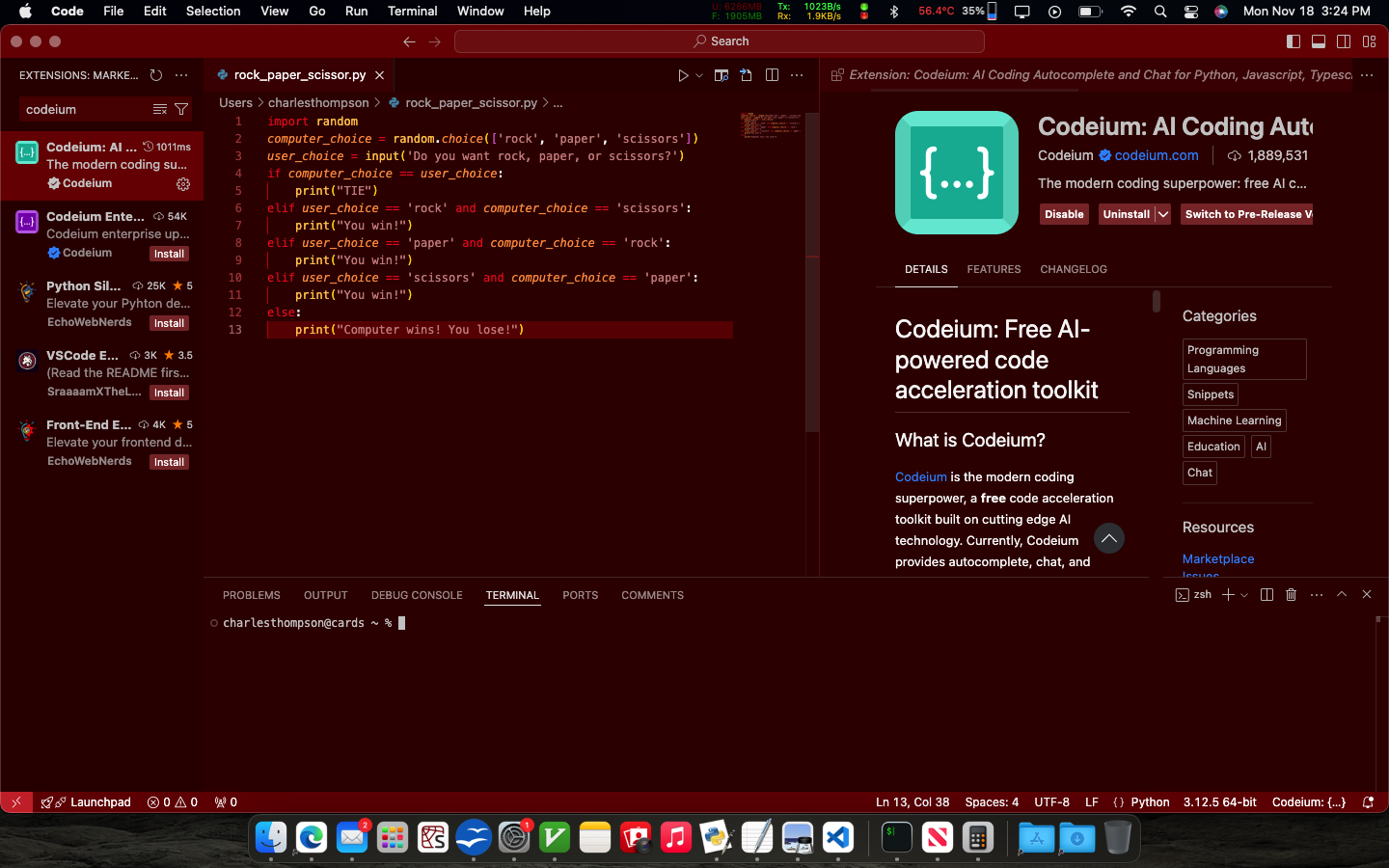
Task: Toggle the primary side bar visibility
Action: (x=1294, y=41)
